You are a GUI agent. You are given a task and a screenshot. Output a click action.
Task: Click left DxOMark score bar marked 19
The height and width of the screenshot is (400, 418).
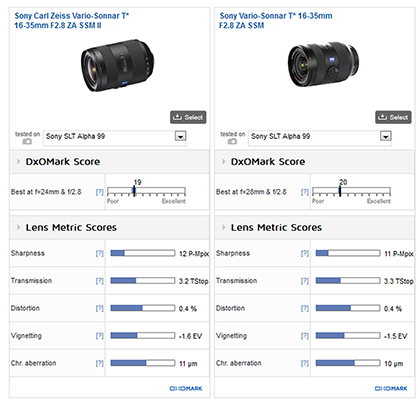pos(146,191)
